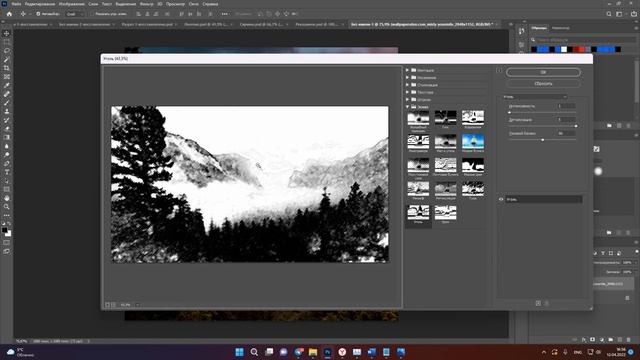Open Word from the taskbar
This screenshot has height=360, width=640.
(x=371, y=352)
